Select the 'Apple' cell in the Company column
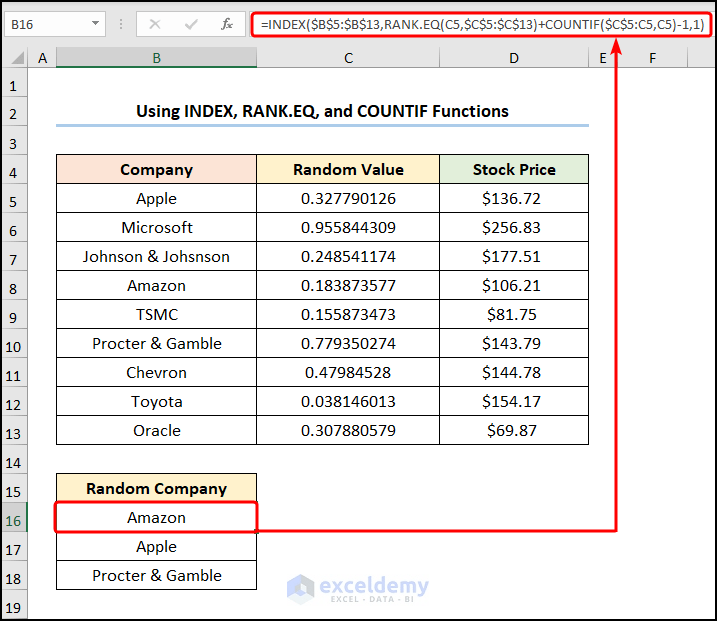The width and height of the screenshot is (717, 621). pyautogui.click(x=156, y=198)
